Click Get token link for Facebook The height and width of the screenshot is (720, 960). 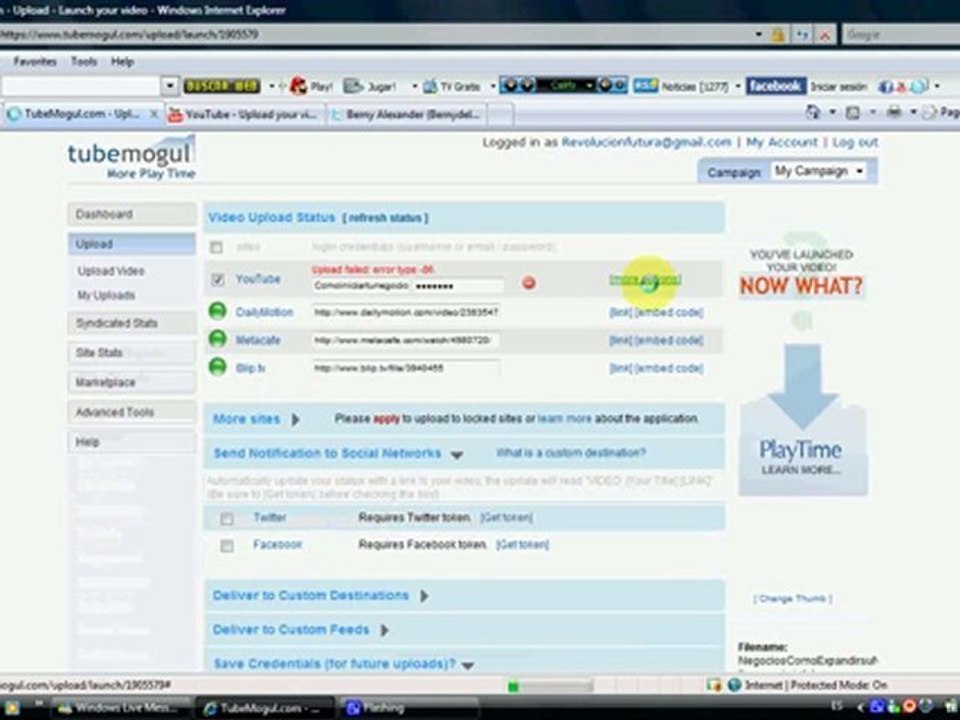pos(522,545)
